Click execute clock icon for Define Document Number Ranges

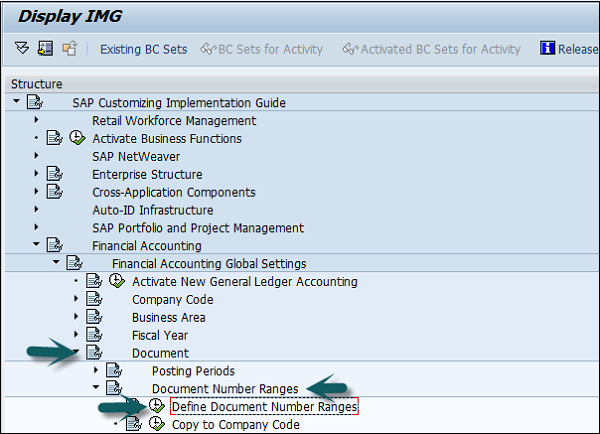point(157,407)
